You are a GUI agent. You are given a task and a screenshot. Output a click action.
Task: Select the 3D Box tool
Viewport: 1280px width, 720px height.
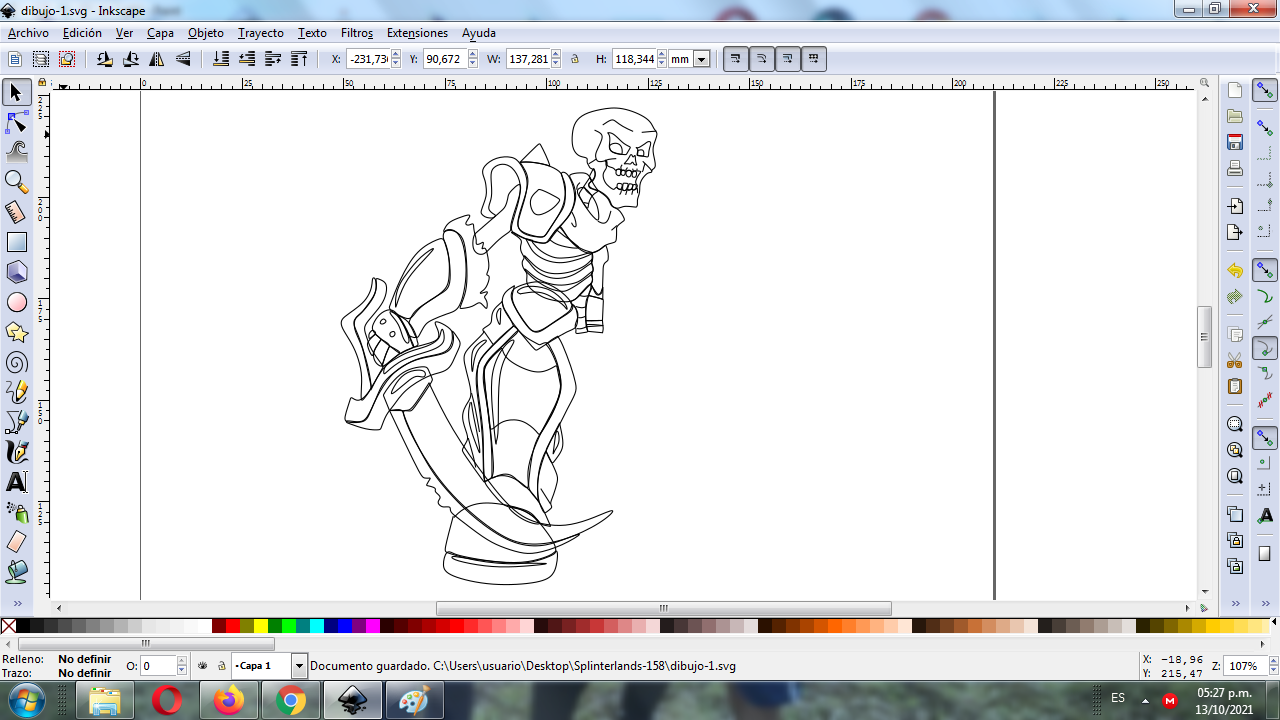16,272
